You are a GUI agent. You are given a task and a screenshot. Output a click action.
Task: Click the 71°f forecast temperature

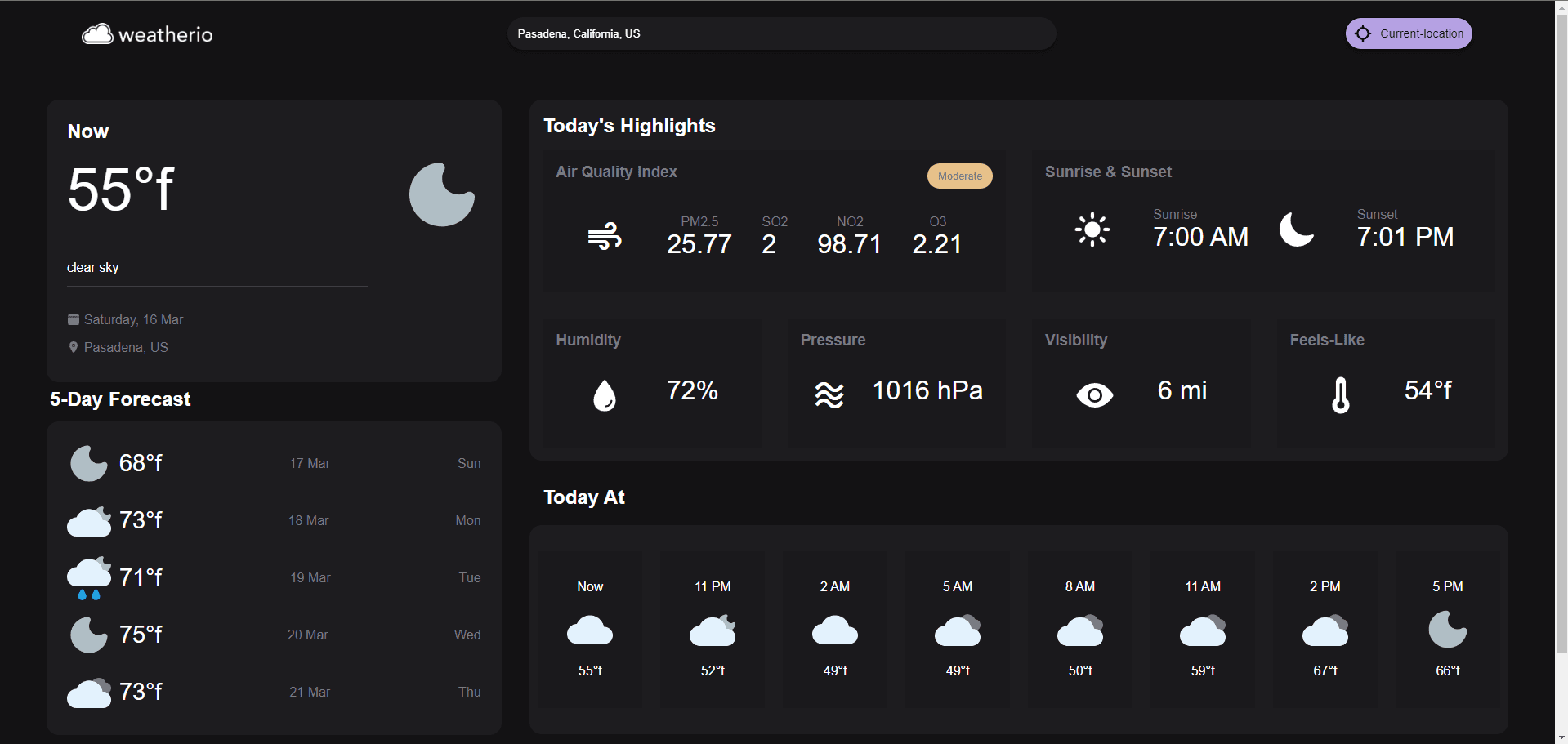pyautogui.click(x=141, y=577)
